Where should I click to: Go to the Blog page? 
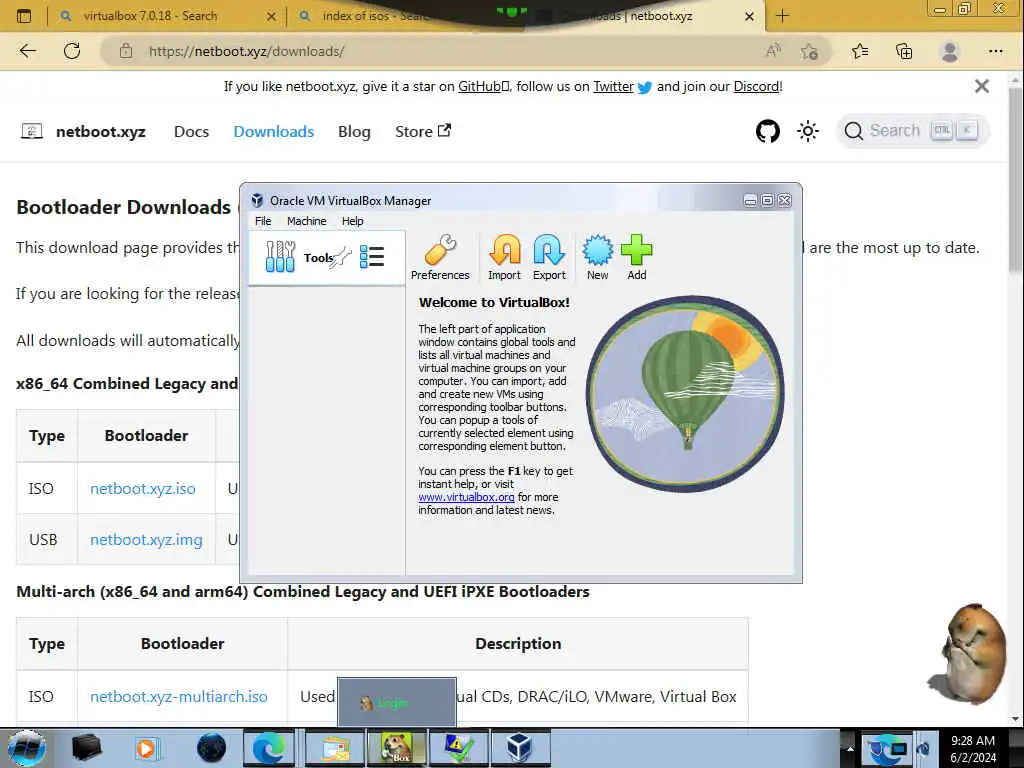[x=354, y=131]
